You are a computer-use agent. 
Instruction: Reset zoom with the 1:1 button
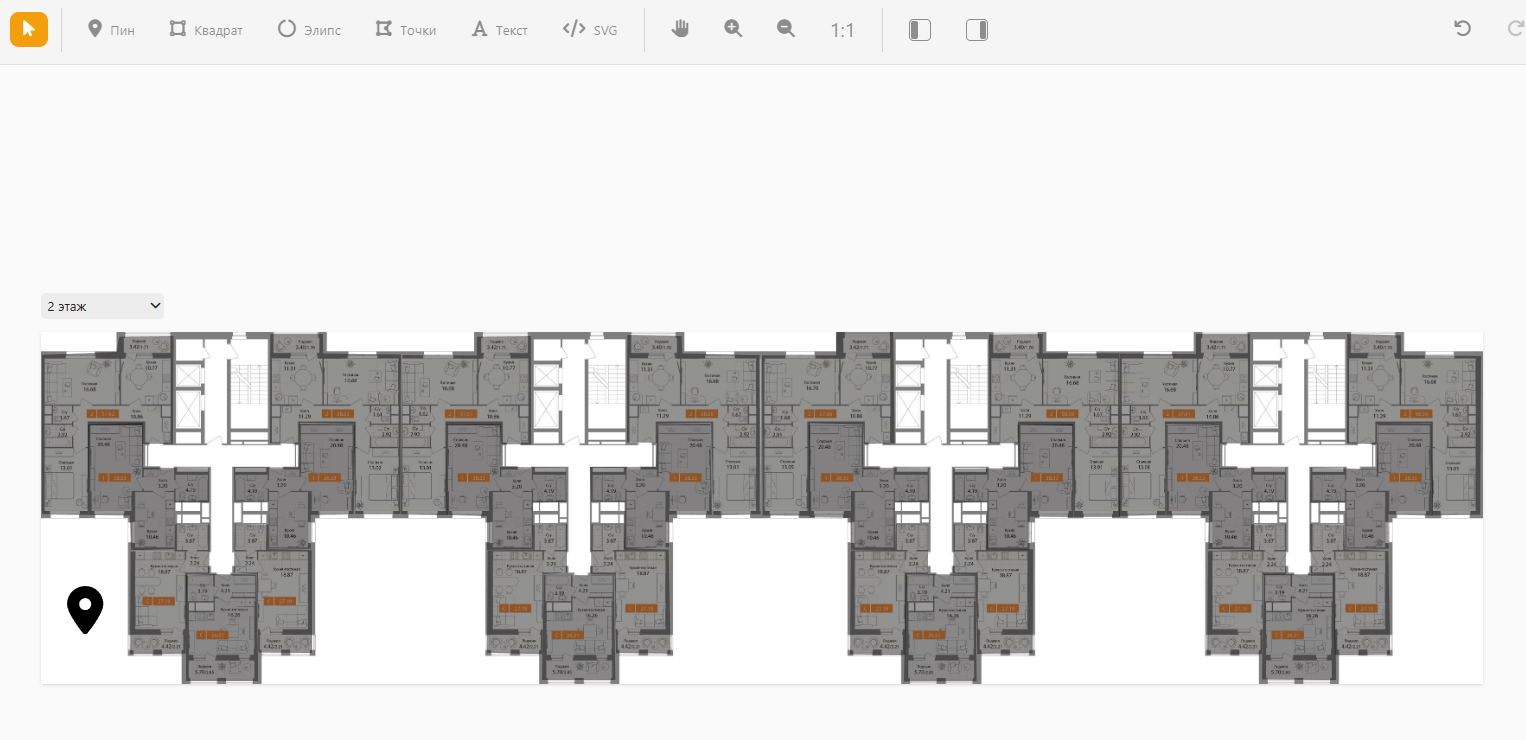pos(842,30)
